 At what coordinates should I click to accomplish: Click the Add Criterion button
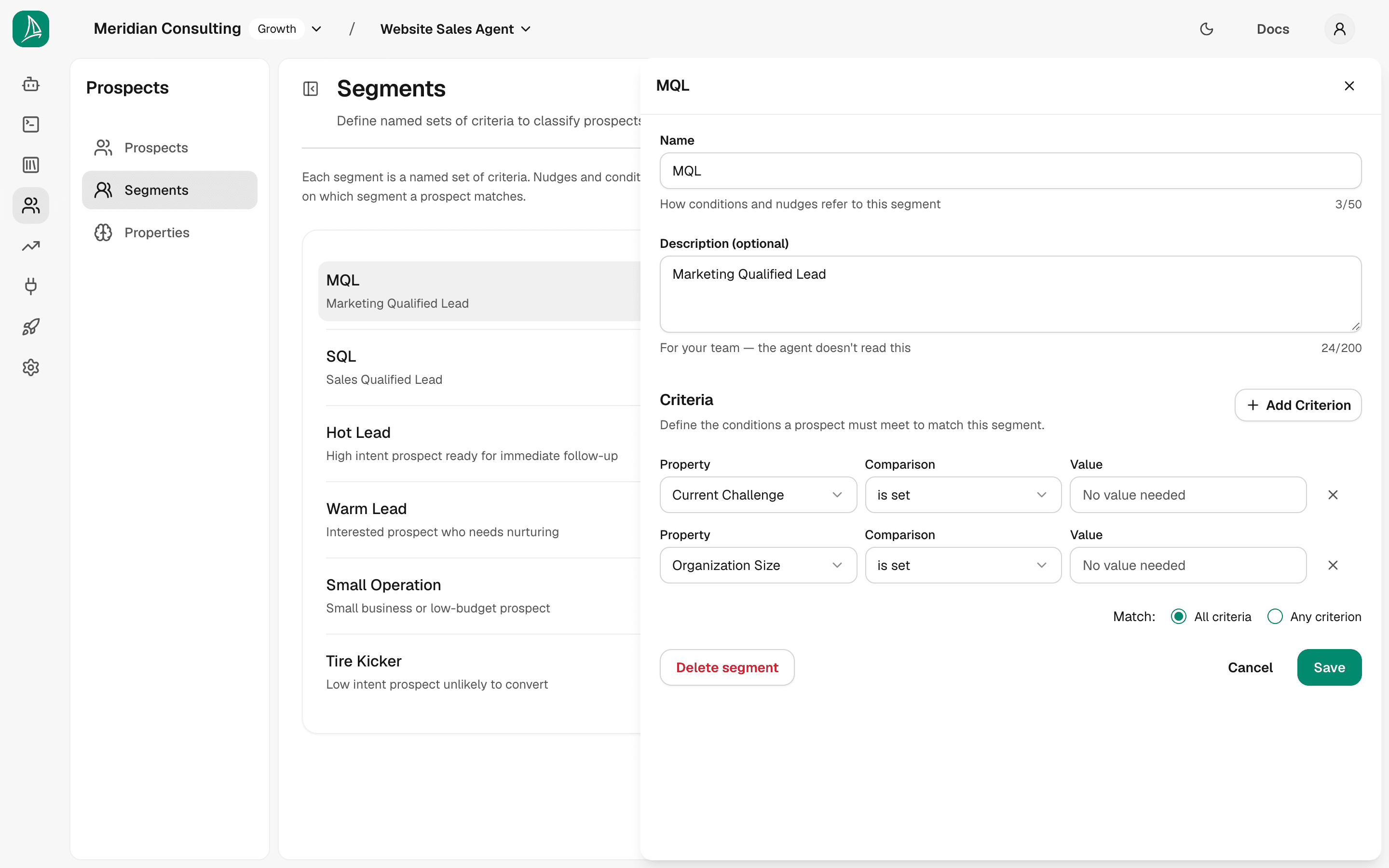(1298, 405)
